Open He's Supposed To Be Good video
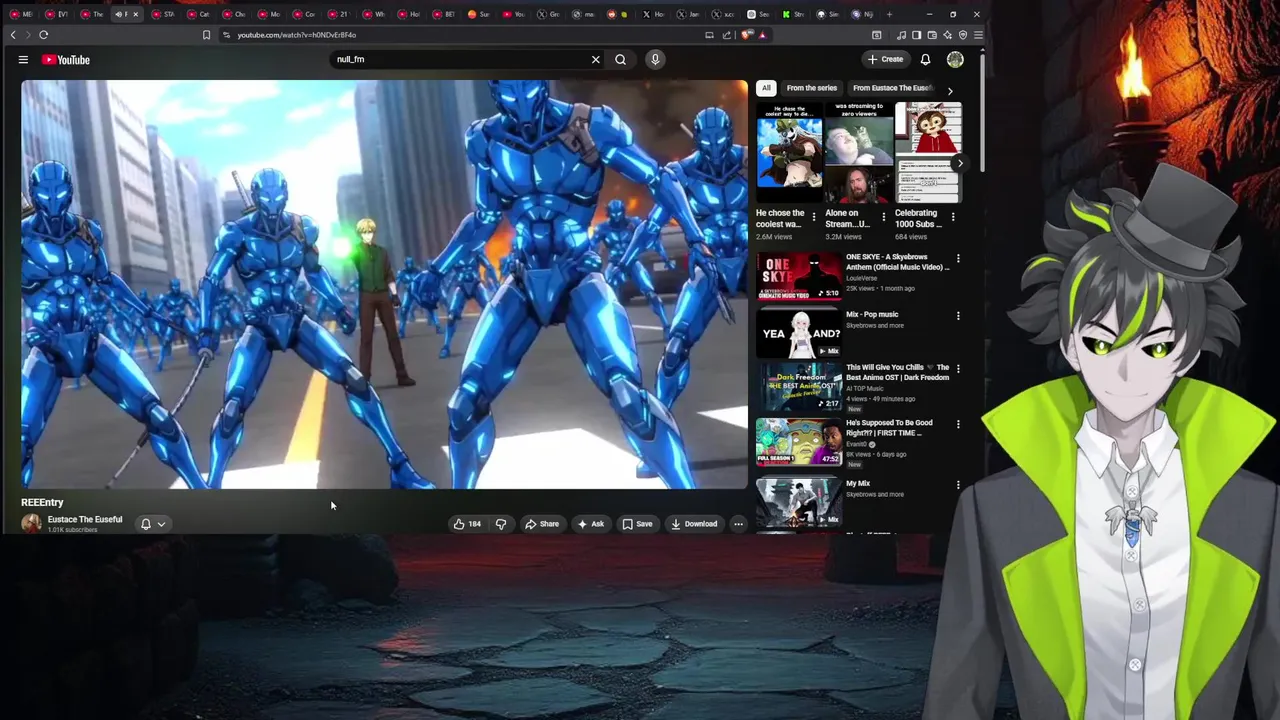1280x720 pixels. pyautogui.click(x=889, y=428)
